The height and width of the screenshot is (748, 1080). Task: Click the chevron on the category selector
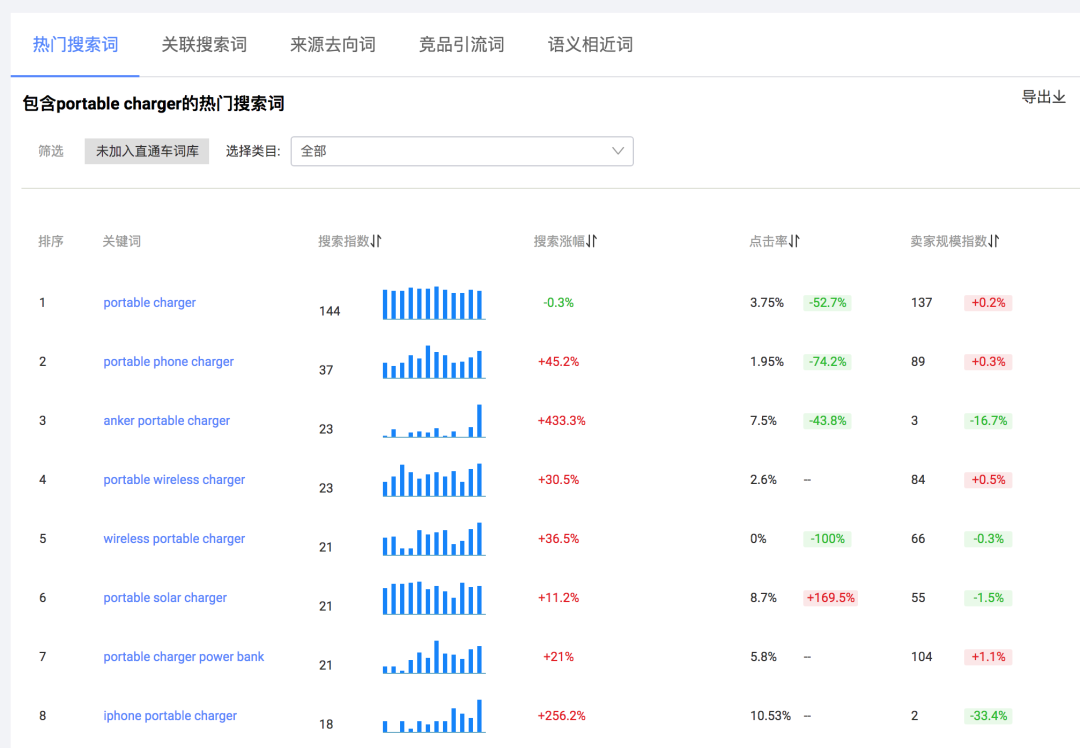[x=618, y=151]
